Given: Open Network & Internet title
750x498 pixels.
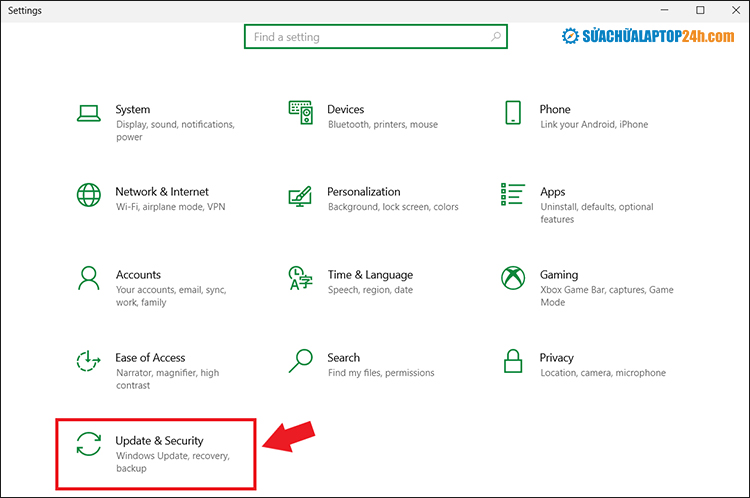Looking at the screenshot, I should (x=162, y=192).
